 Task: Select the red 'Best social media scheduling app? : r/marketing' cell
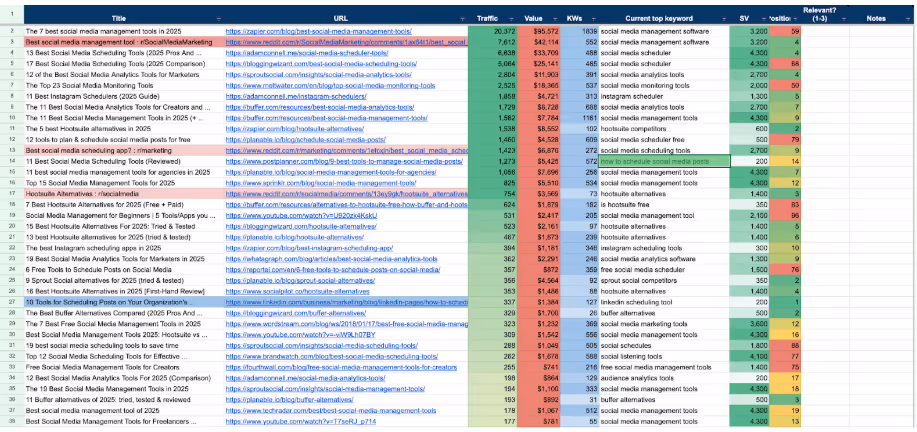(123, 150)
